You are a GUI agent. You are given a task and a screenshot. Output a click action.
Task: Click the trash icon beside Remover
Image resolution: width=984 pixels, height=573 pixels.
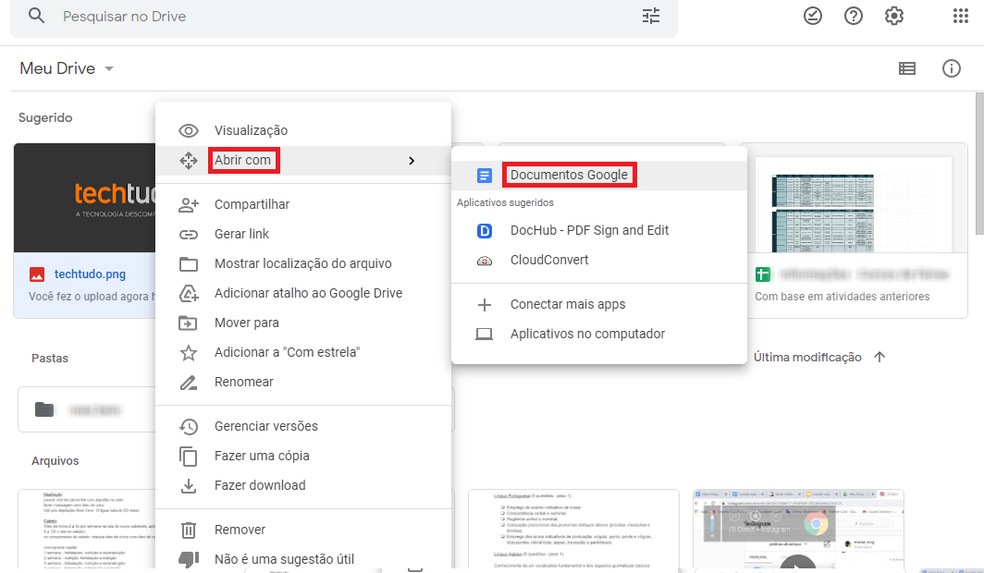(188, 530)
